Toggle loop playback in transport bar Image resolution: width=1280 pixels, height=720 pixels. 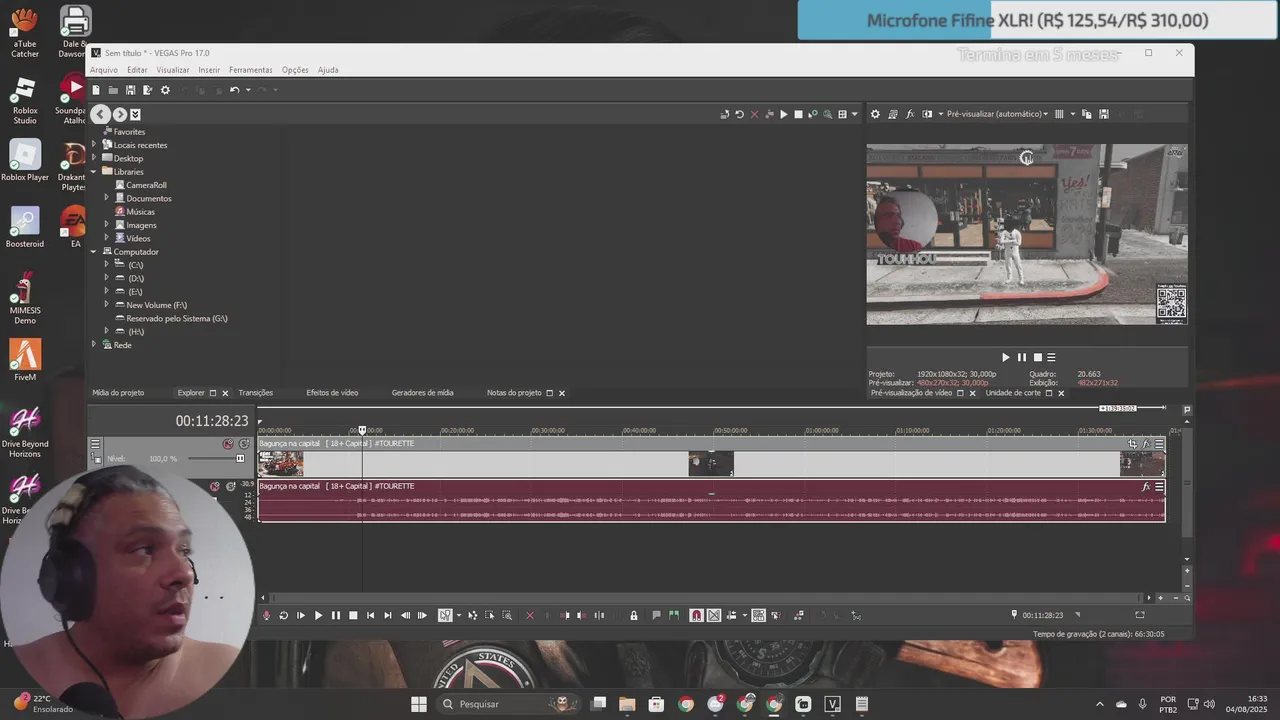tap(283, 616)
